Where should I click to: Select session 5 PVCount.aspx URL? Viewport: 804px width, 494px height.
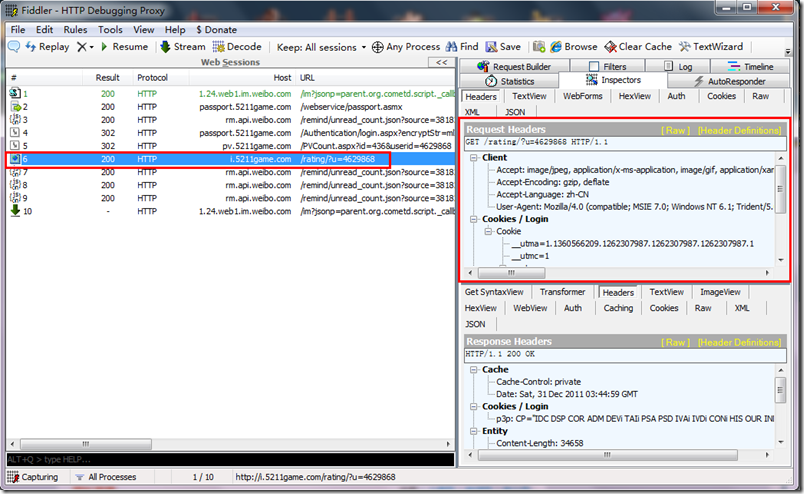(x=376, y=146)
